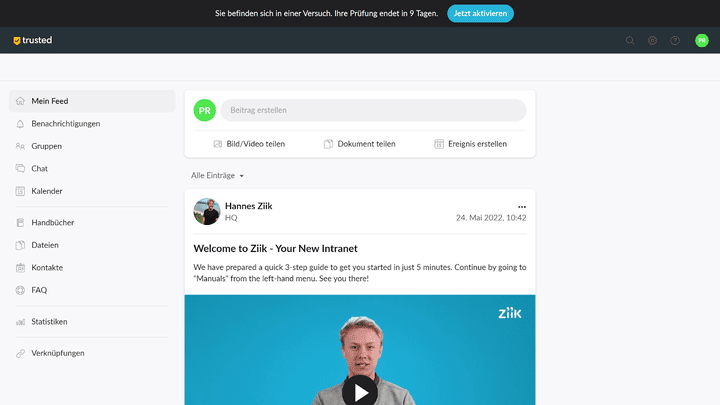Screen dimensions: 720x405
Task: Open the three-dot post options menu
Action: 522,207
